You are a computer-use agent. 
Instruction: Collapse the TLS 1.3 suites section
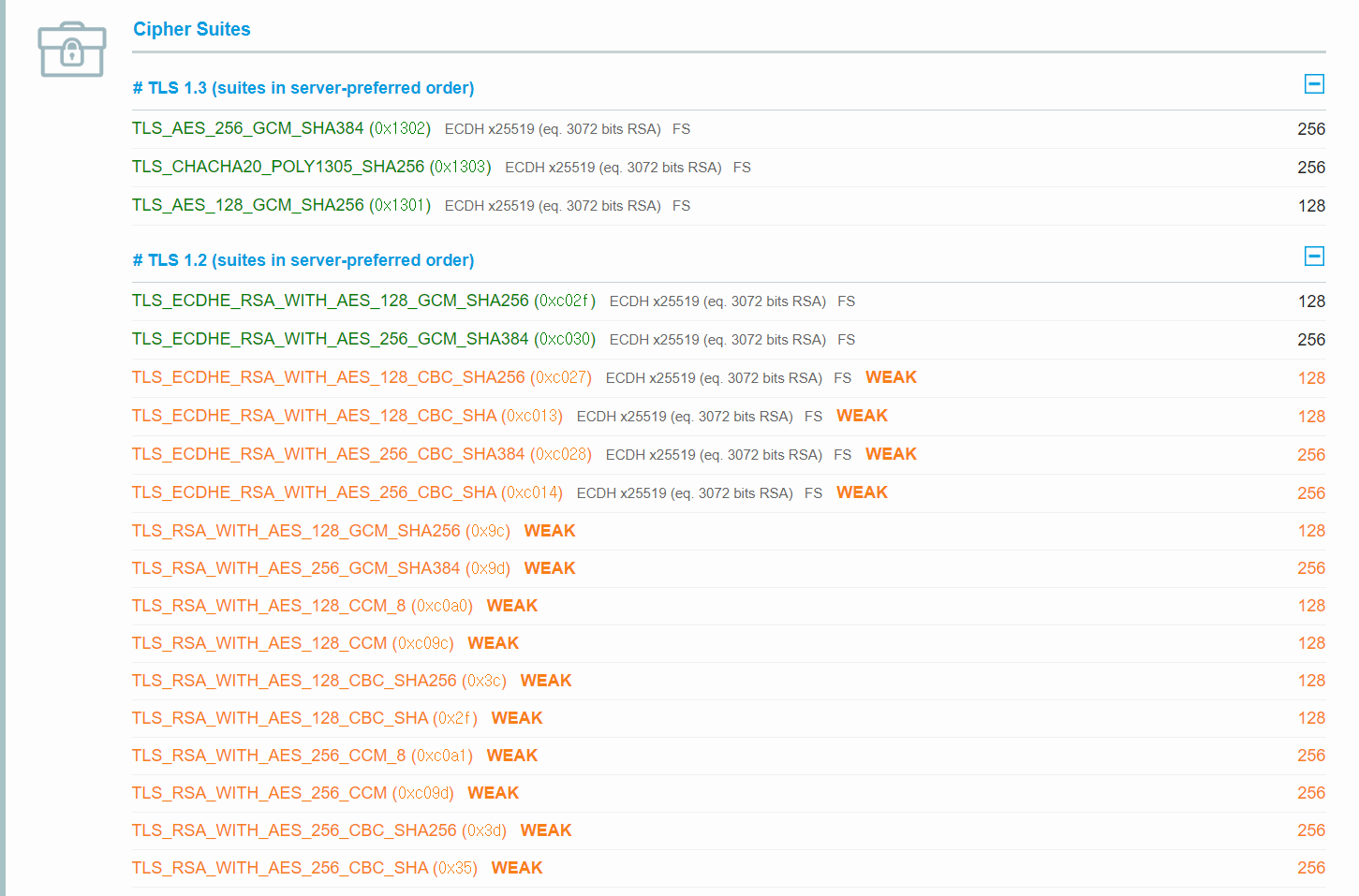pyautogui.click(x=1314, y=84)
